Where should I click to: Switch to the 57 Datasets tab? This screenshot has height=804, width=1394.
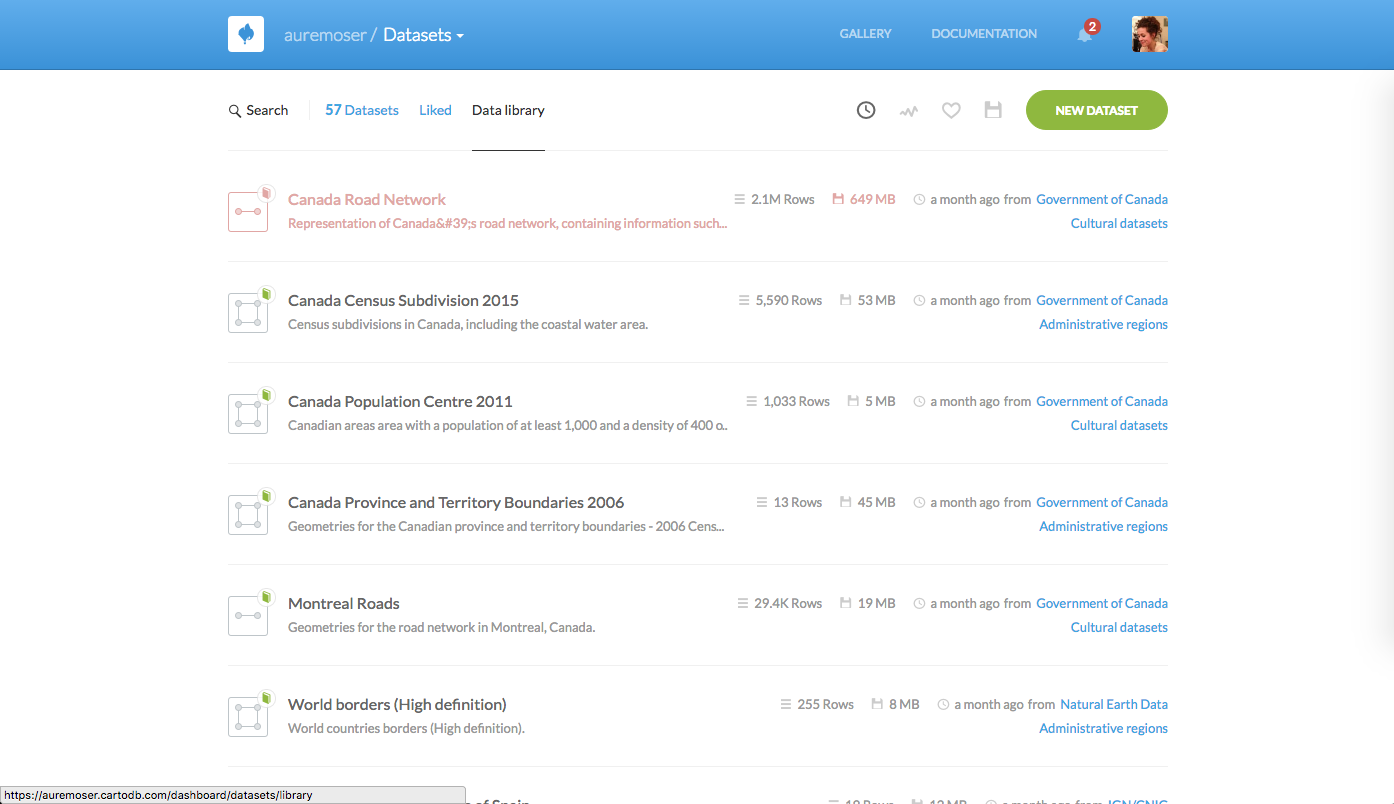(362, 111)
